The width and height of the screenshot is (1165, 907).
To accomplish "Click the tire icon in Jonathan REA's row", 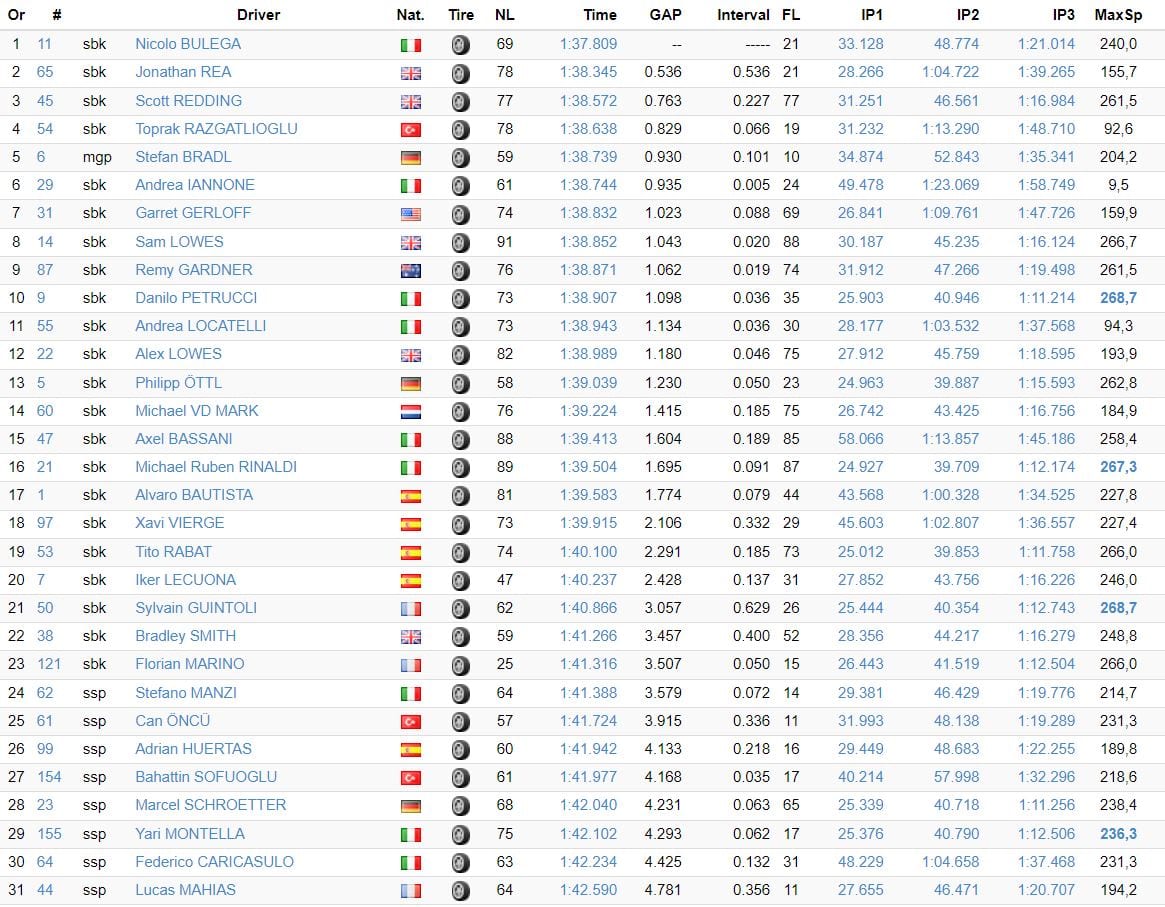I will (460, 73).
